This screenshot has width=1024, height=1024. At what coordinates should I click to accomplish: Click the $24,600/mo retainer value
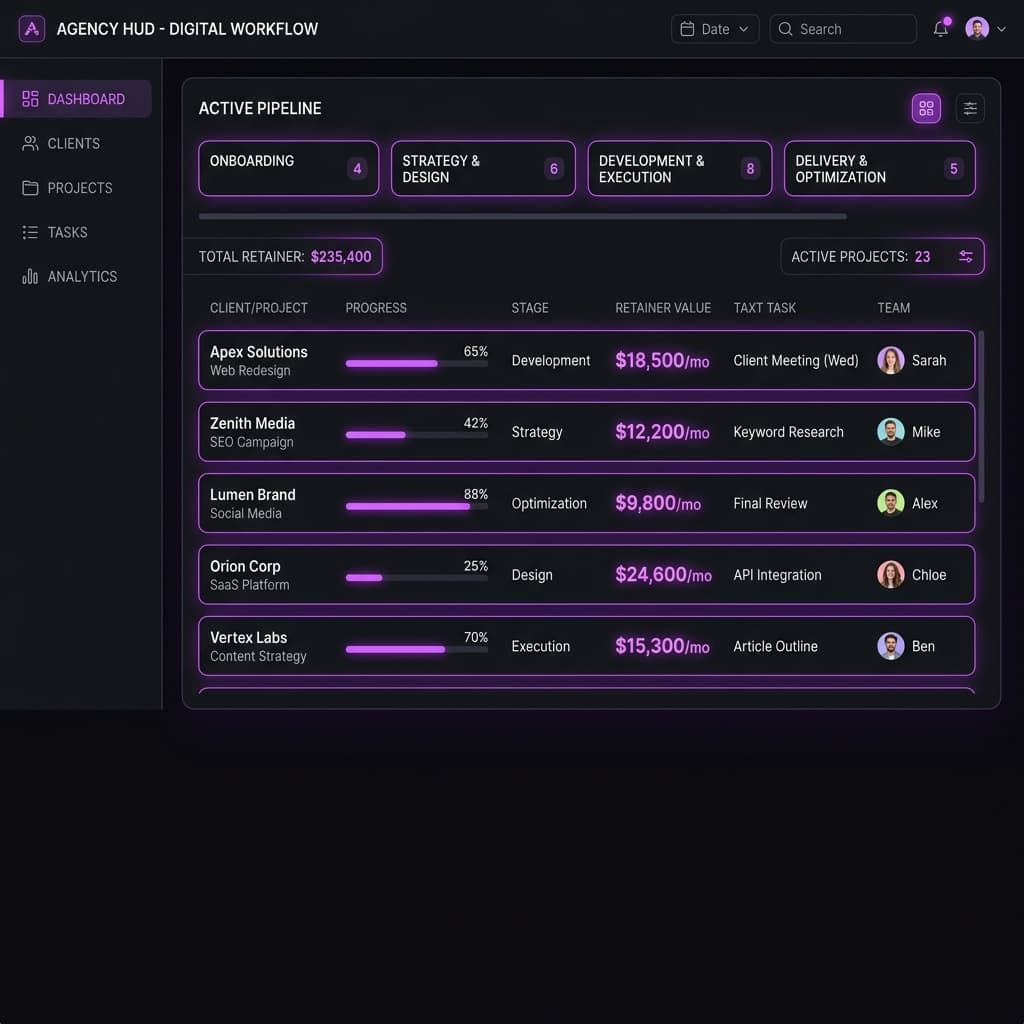[x=664, y=575]
